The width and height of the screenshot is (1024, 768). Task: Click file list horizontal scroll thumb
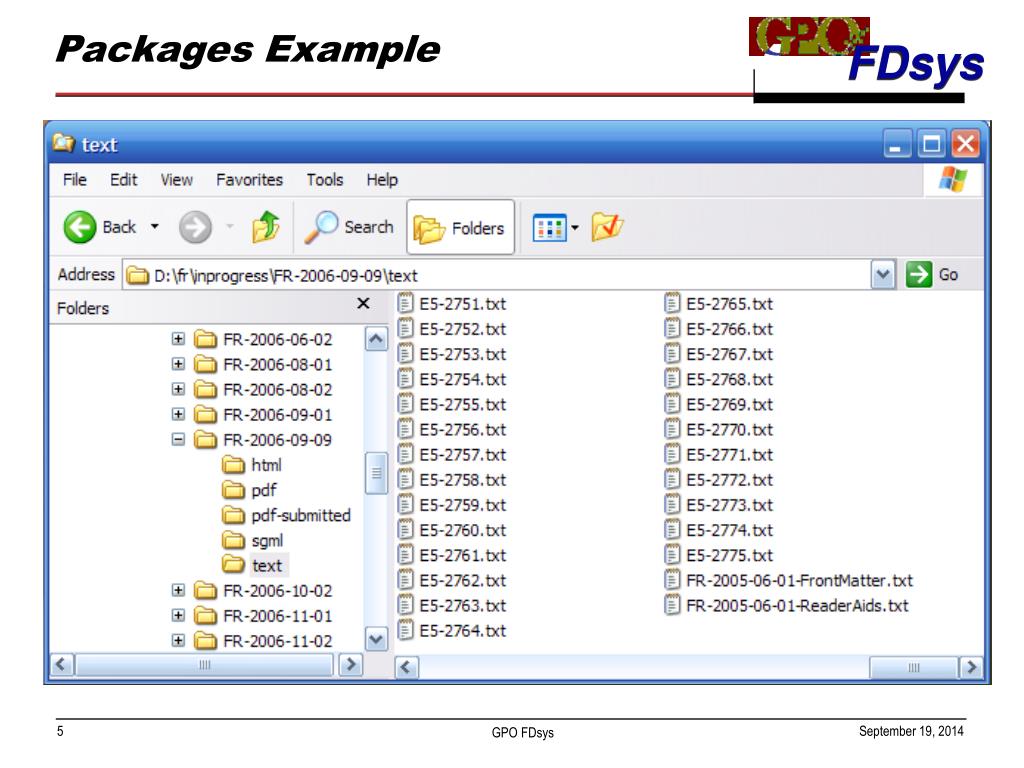(914, 667)
